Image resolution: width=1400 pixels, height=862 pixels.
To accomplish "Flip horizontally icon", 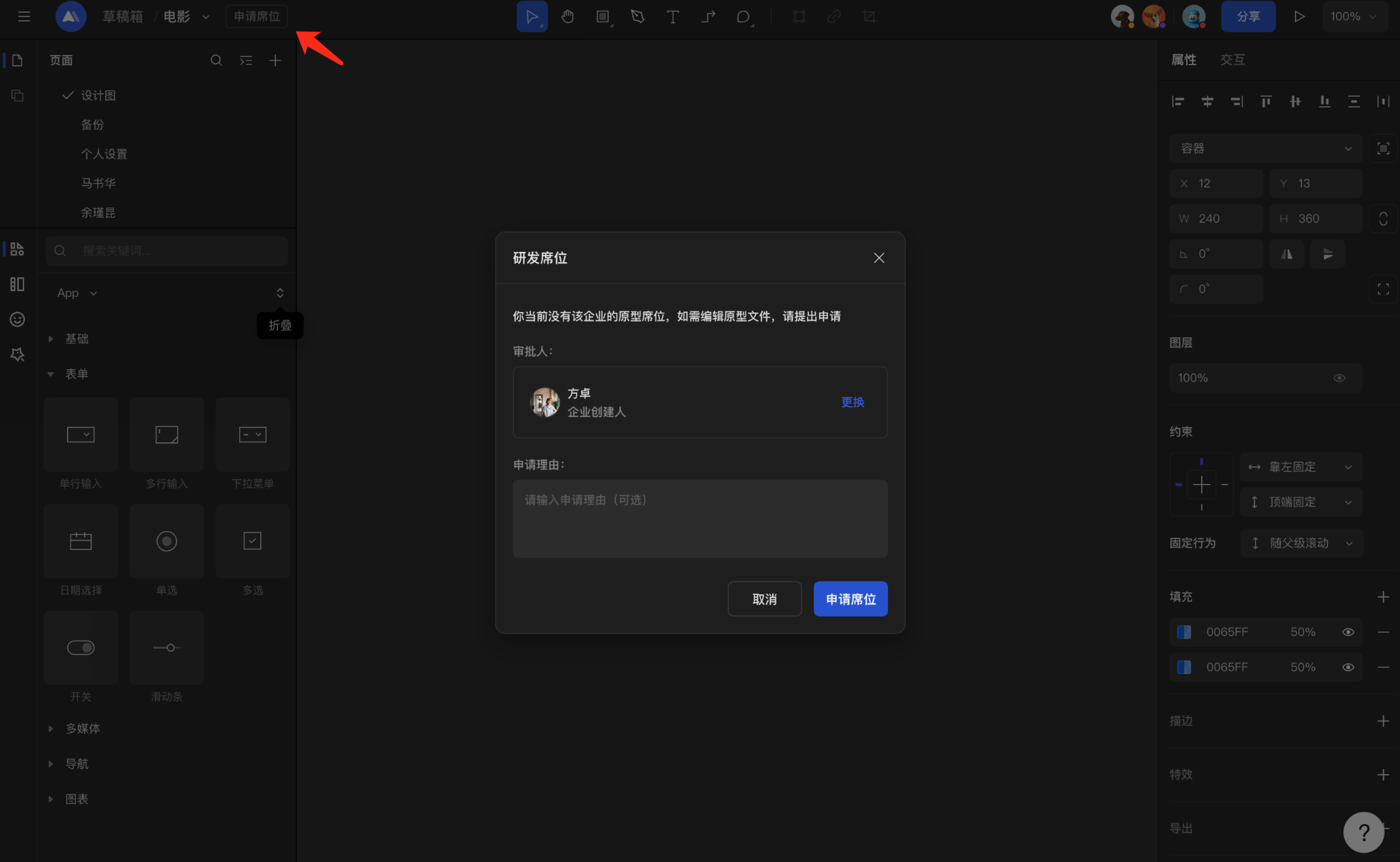I will 1286,254.
